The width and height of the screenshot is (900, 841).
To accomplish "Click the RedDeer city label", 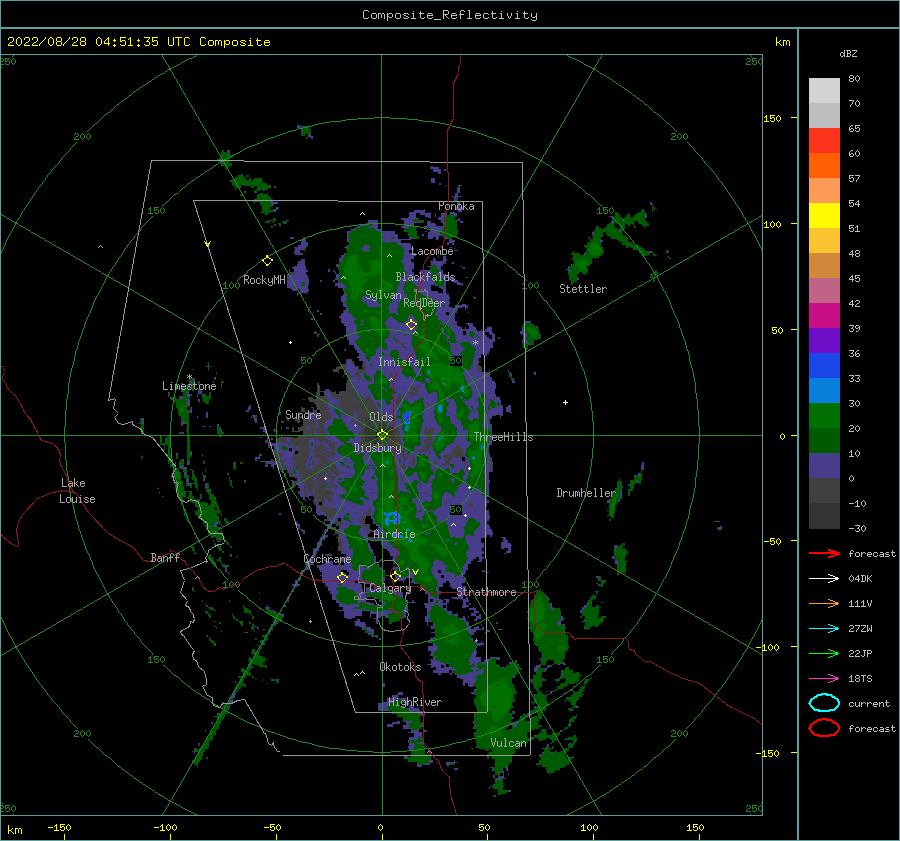I will [x=424, y=303].
